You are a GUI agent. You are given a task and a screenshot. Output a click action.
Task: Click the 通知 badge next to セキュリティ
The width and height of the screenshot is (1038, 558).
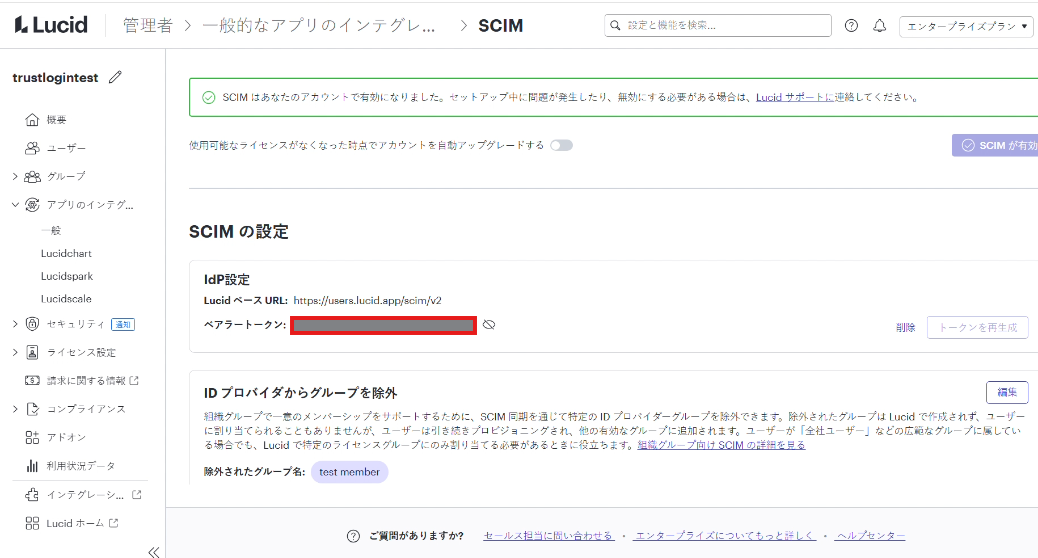[x=123, y=324]
